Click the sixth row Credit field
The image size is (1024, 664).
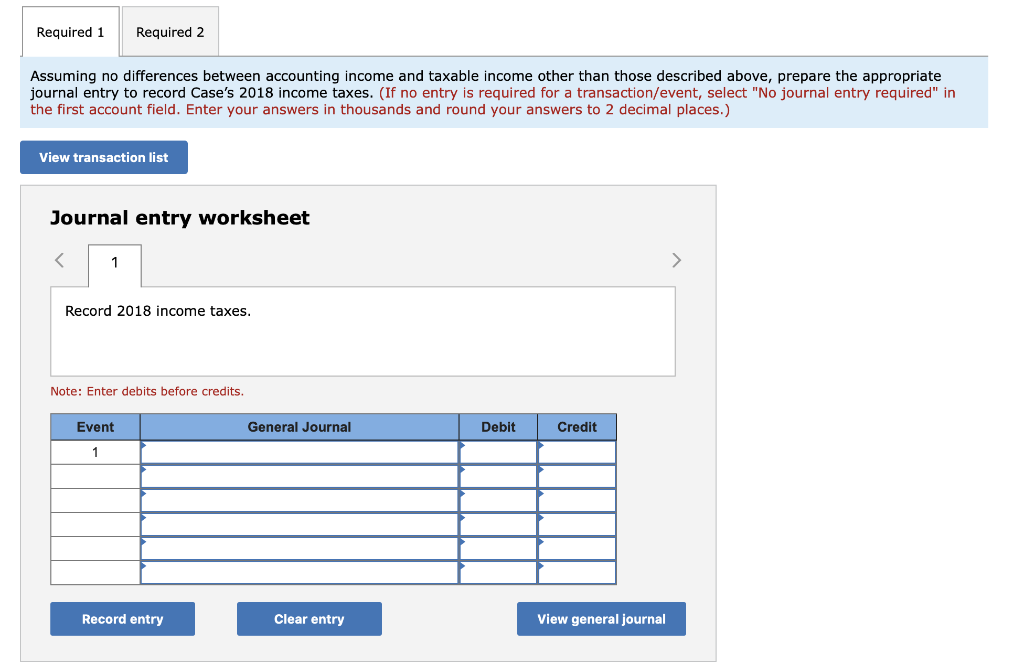click(x=577, y=573)
